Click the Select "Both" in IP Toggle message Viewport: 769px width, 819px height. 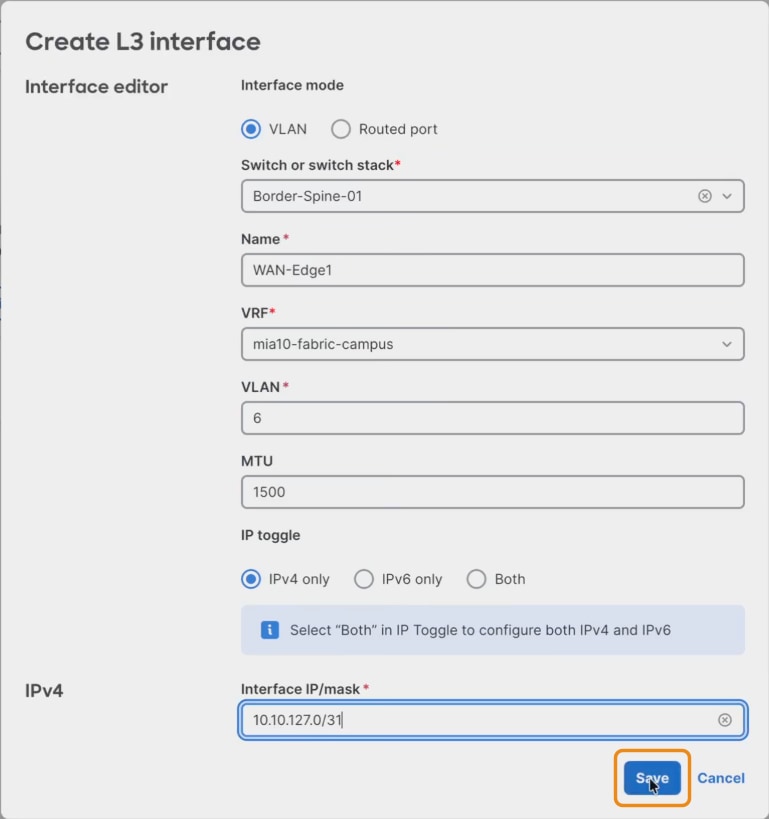pos(480,630)
